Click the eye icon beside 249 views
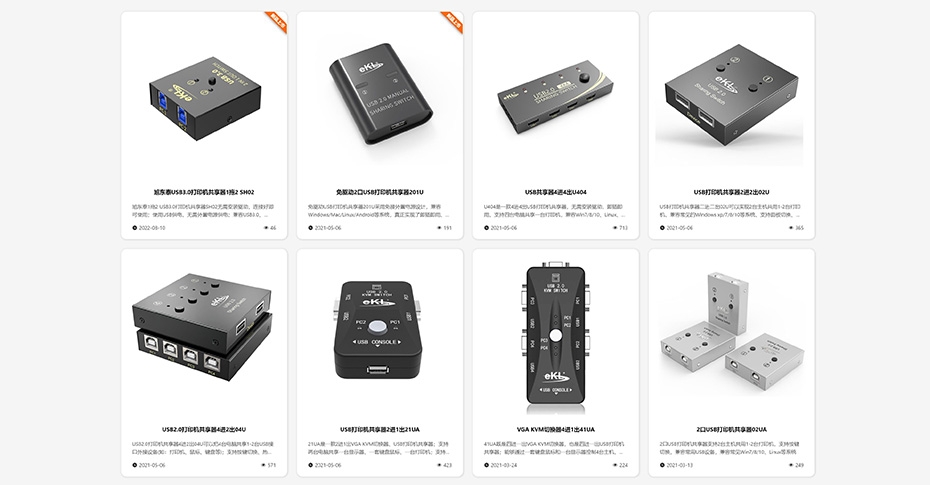 [791, 465]
